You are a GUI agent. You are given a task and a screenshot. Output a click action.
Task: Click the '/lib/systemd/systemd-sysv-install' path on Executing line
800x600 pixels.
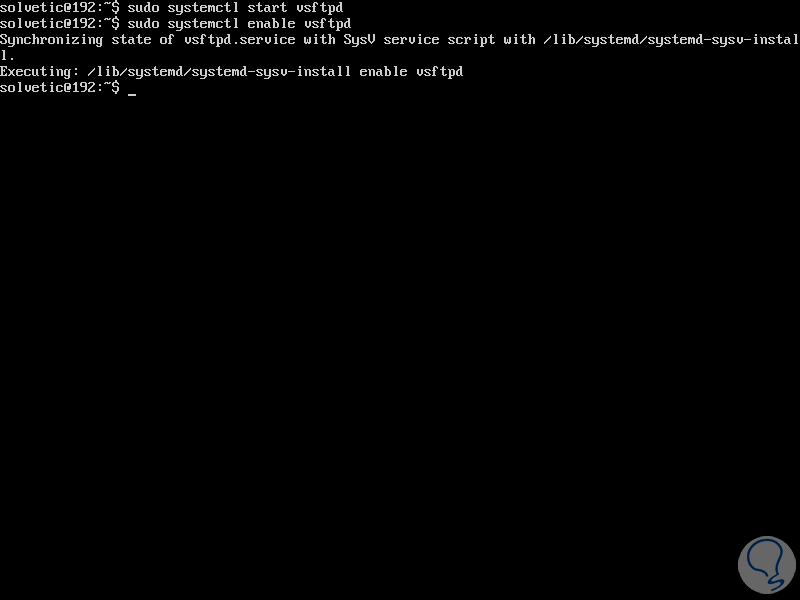pos(219,71)
